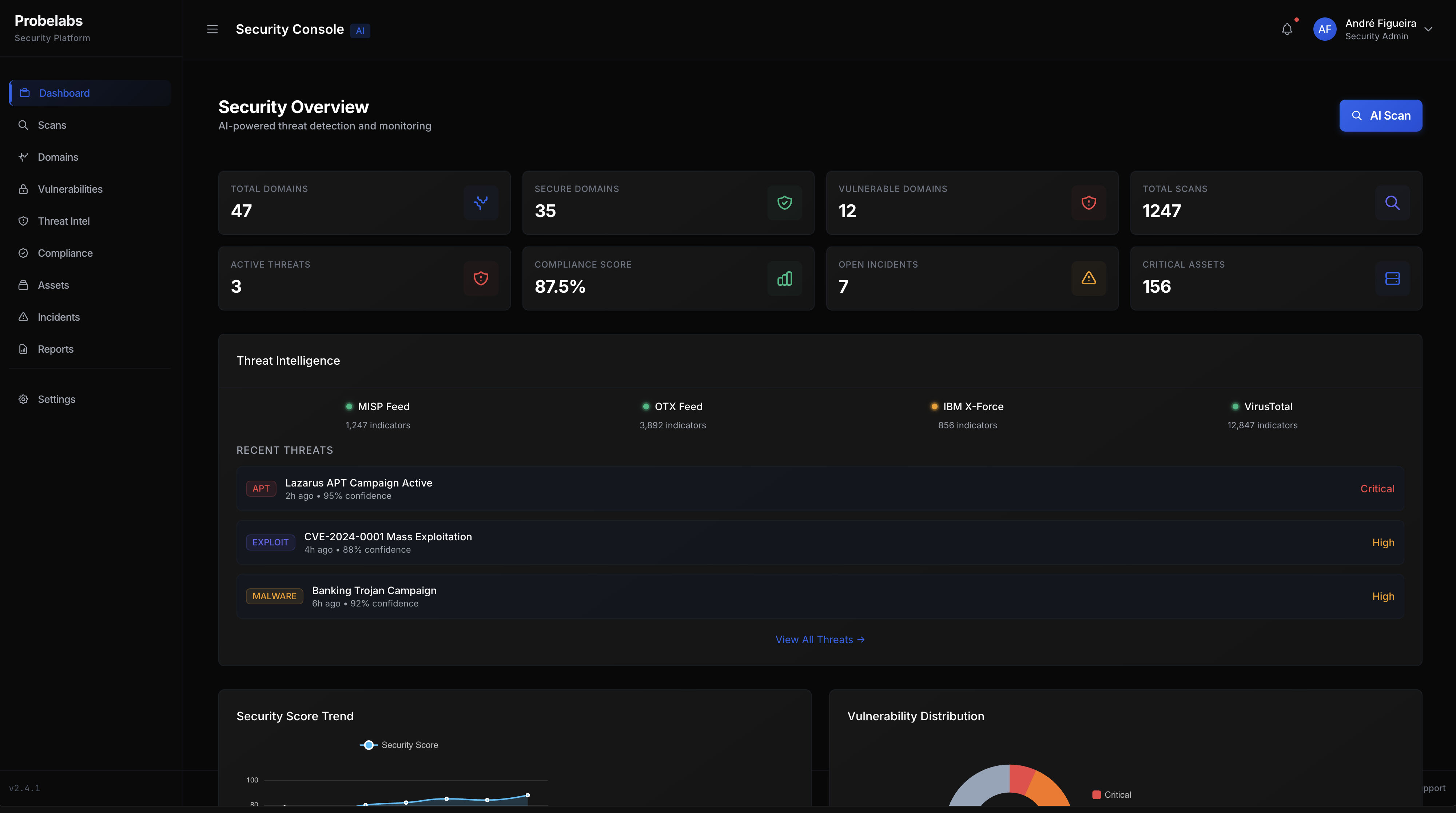This screenshot has height=813, width=1456.
Task: Go to the Scans page
Action: [x=90, y=125]
